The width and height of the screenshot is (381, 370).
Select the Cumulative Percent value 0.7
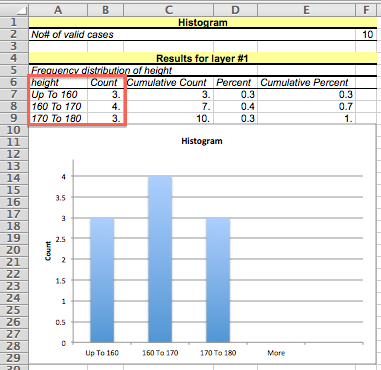[x=306, y=106]
